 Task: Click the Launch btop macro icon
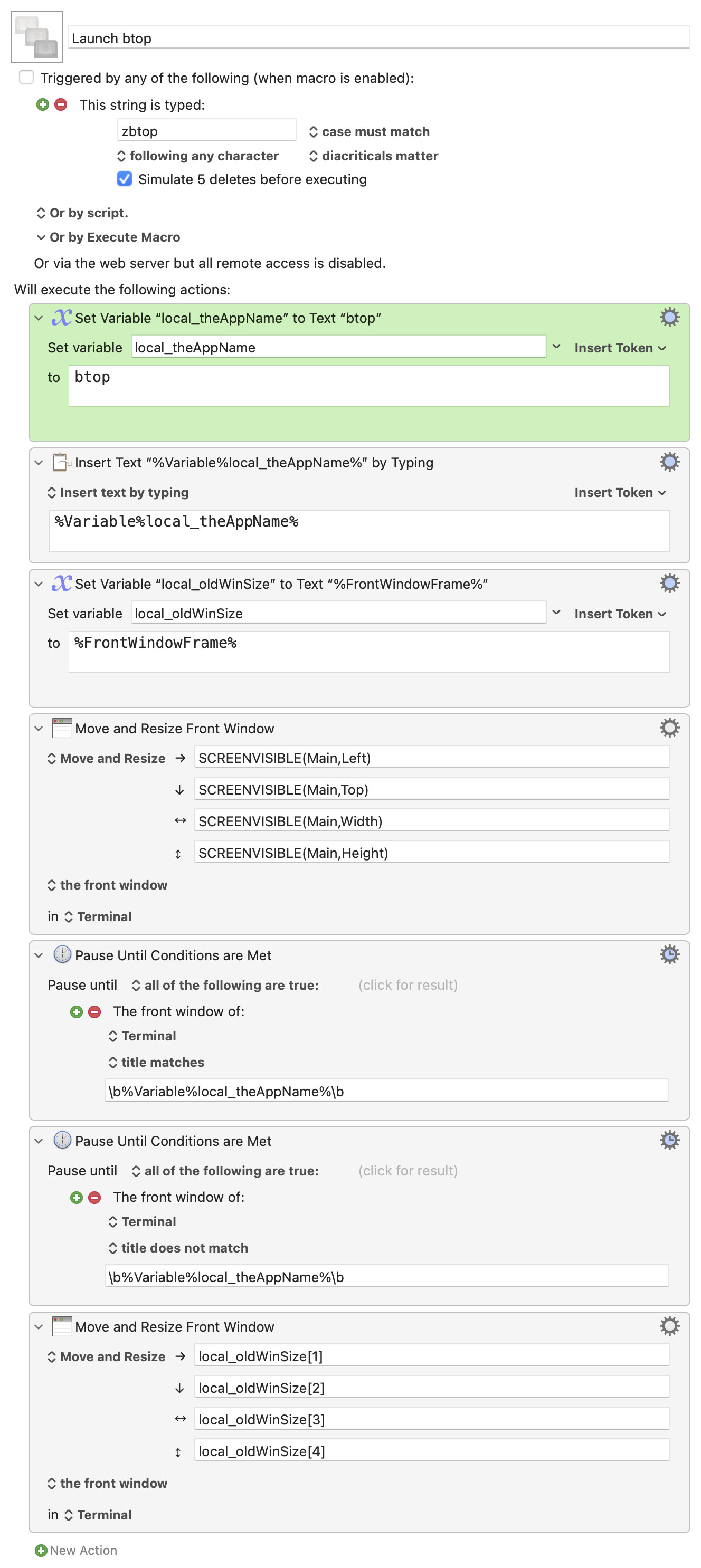click(x=36, y=36)
